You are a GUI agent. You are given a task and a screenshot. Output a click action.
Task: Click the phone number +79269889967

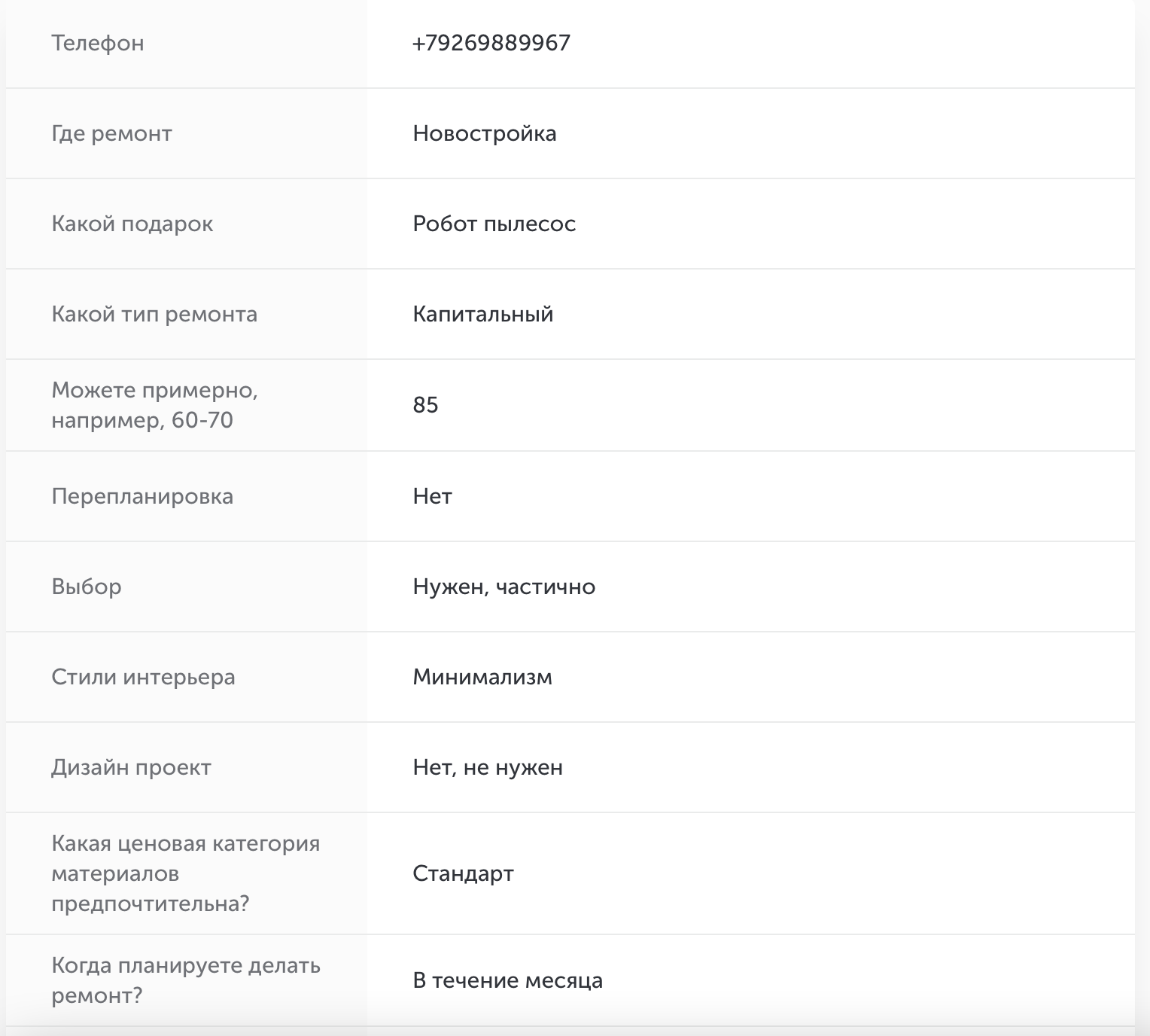click(491, 43)
